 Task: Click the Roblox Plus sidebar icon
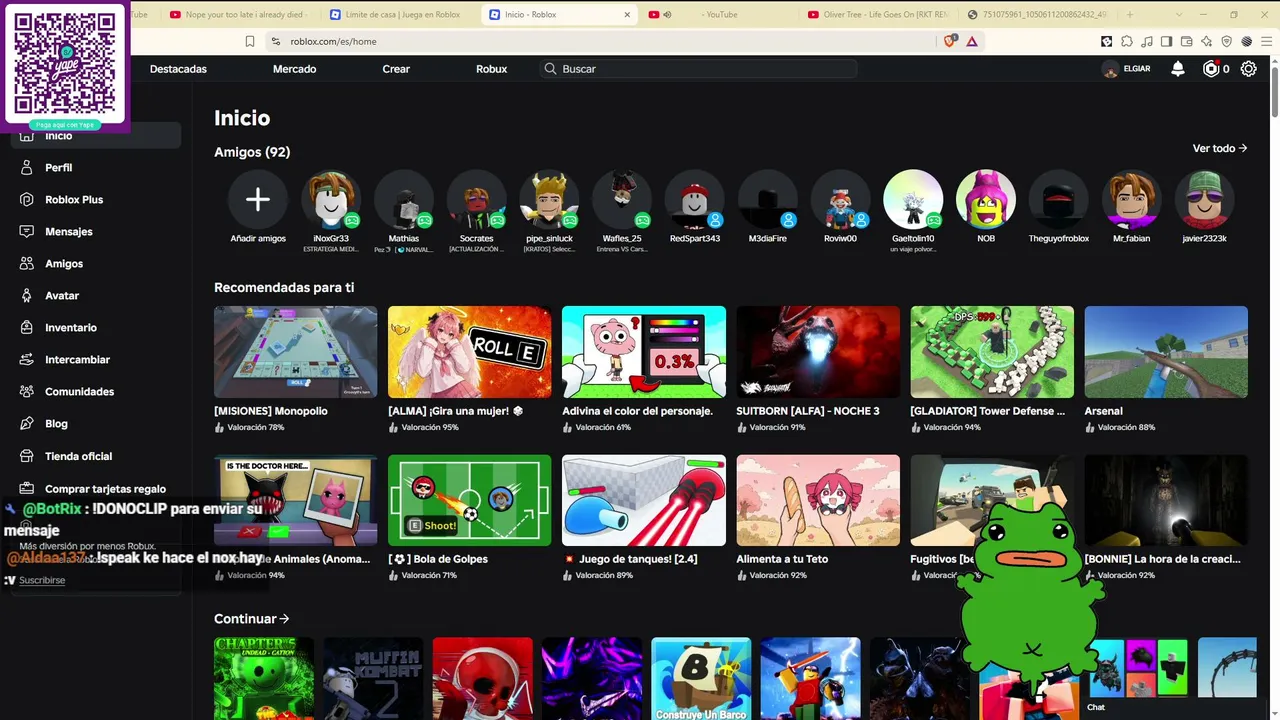pos(27,199)
